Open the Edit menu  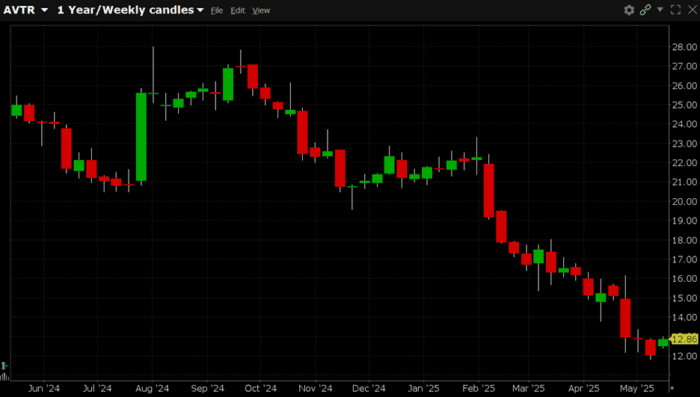click(238, 10)
